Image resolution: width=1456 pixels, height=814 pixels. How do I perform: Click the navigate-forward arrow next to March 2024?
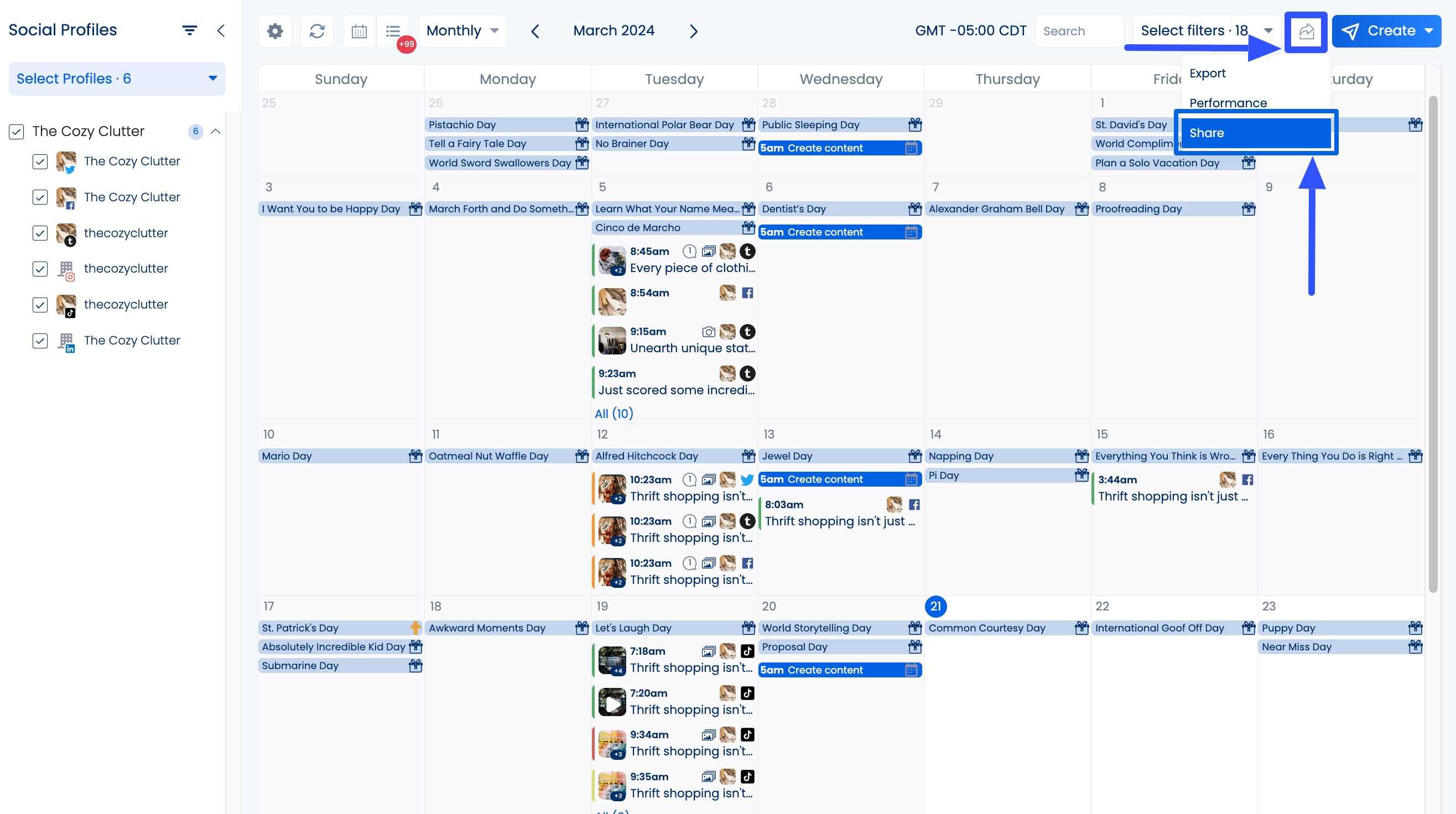(x=694, y=31)
